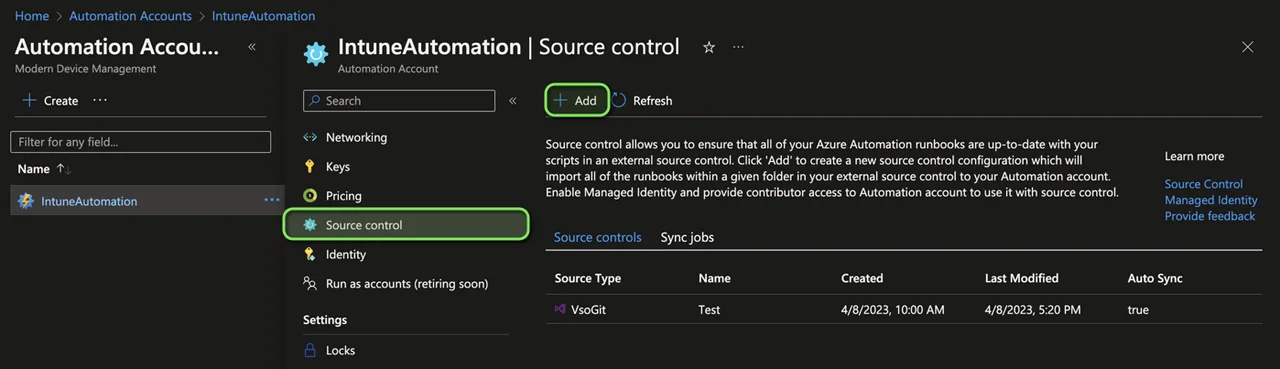The image size is (1280, 369).
Task: Collapse the resource menu with chevron
Action: [x=513, y=101]
